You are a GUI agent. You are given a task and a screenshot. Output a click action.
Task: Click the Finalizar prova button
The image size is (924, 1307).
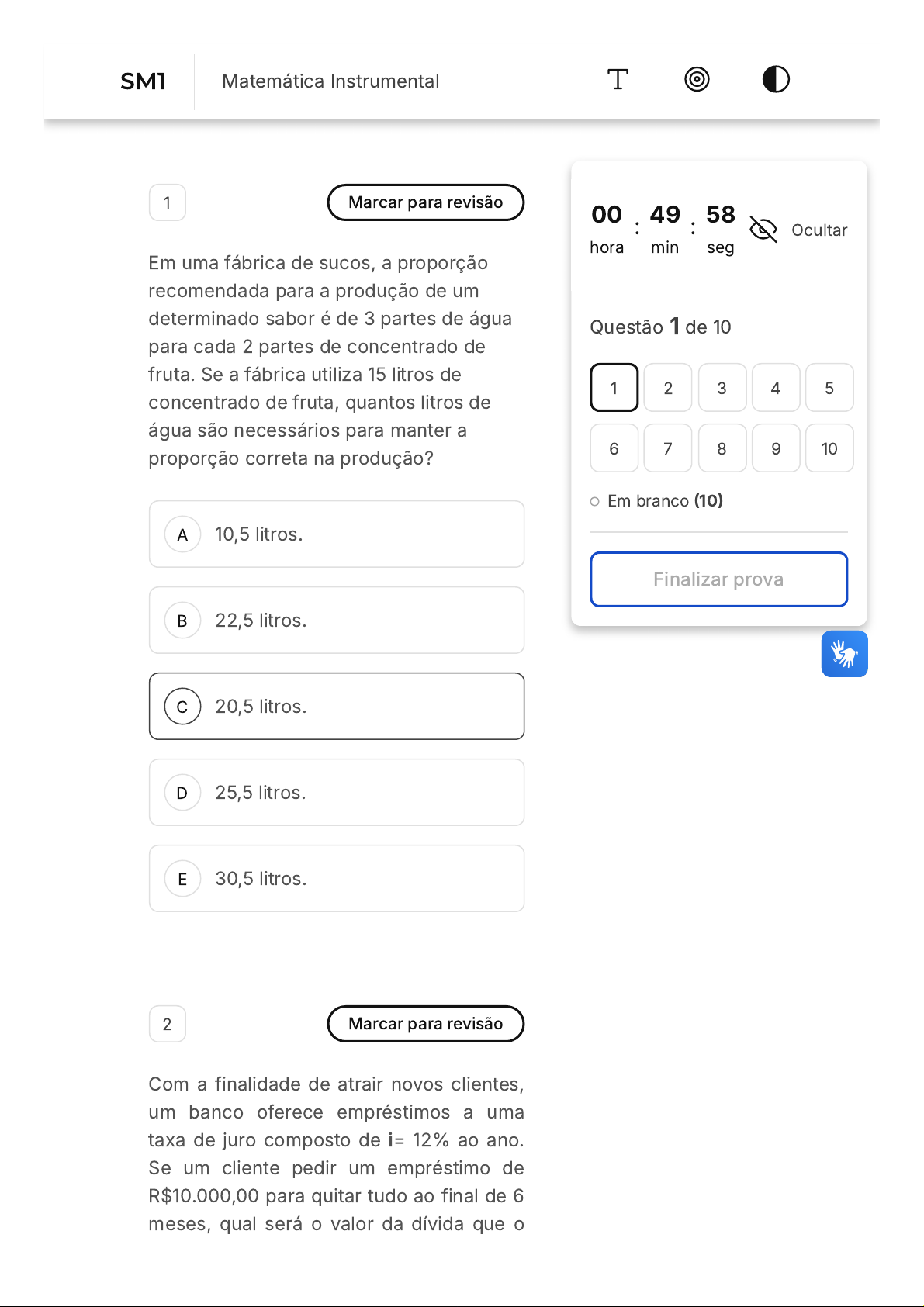point(718,579)
